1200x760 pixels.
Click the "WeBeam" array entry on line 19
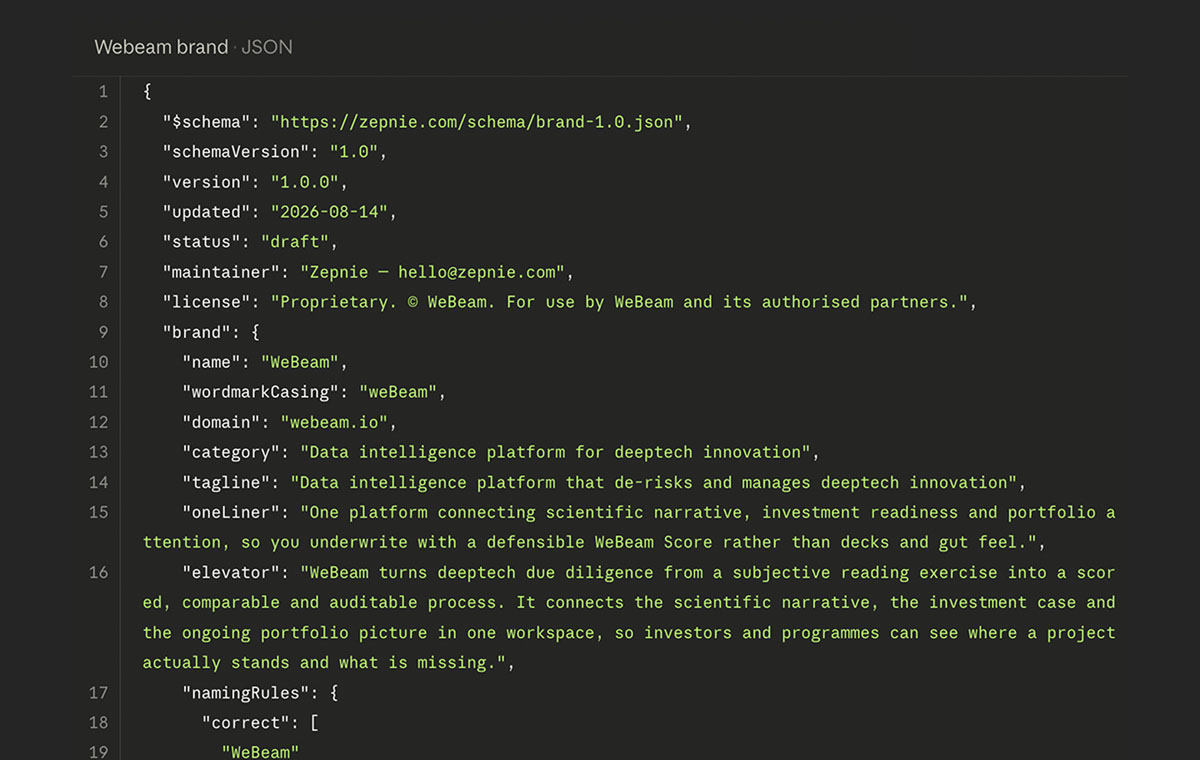click(261, 752)
